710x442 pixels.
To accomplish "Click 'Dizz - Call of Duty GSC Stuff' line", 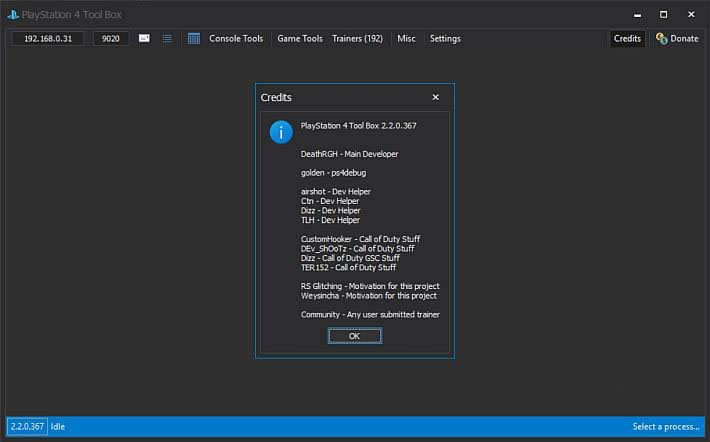I will [x=350, y=258].
